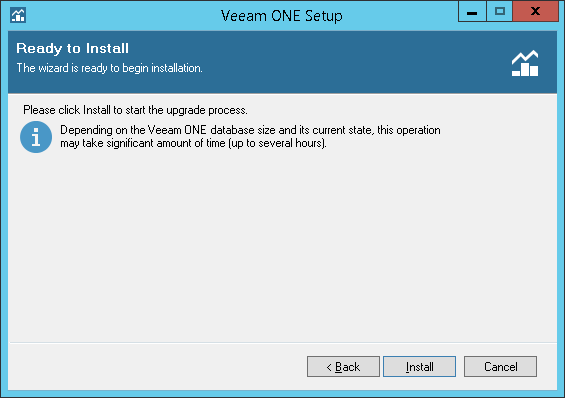Click the may take significant amount of time line

tap(193, 143)
